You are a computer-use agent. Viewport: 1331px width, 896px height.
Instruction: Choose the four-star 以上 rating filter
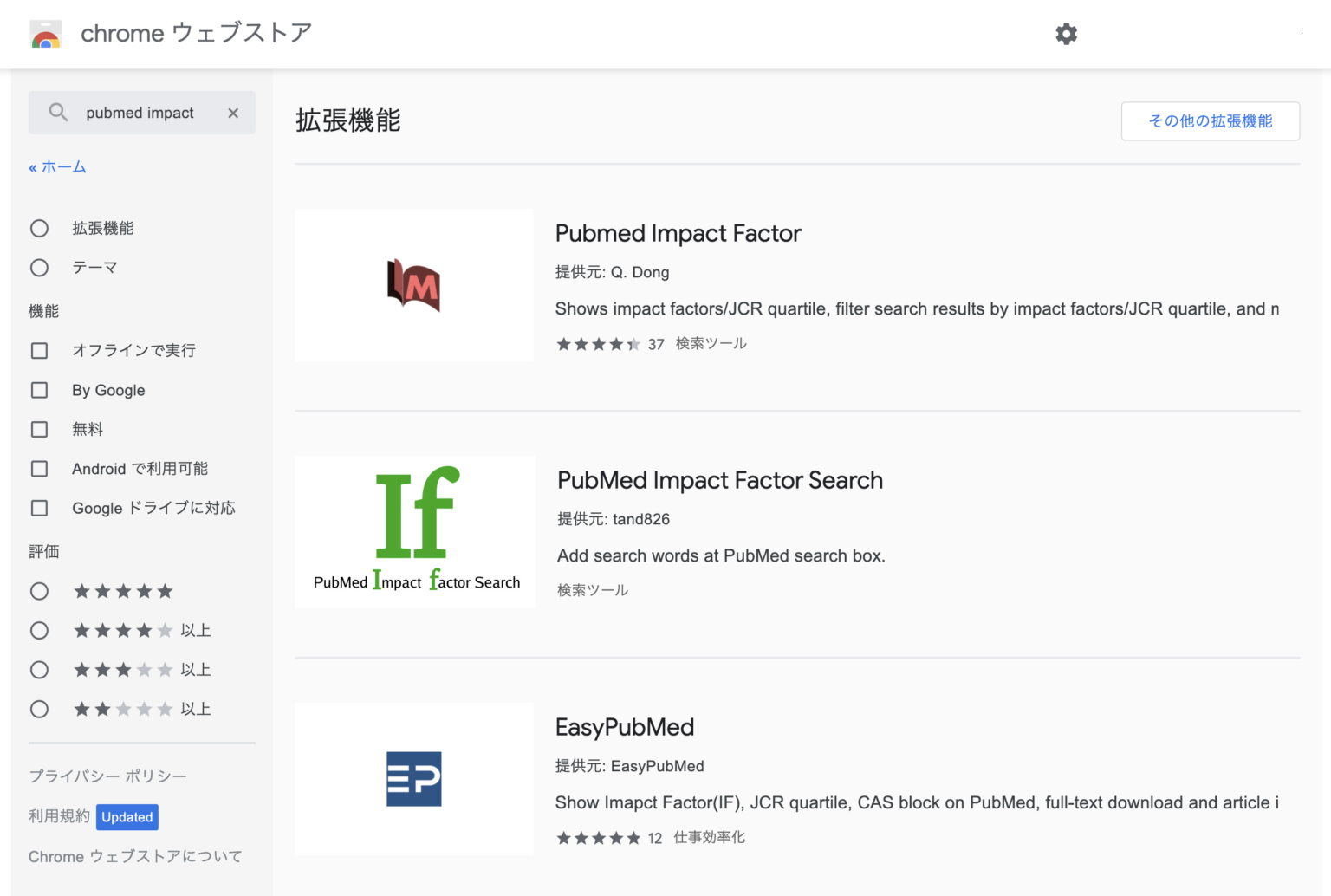pos(39,630)
